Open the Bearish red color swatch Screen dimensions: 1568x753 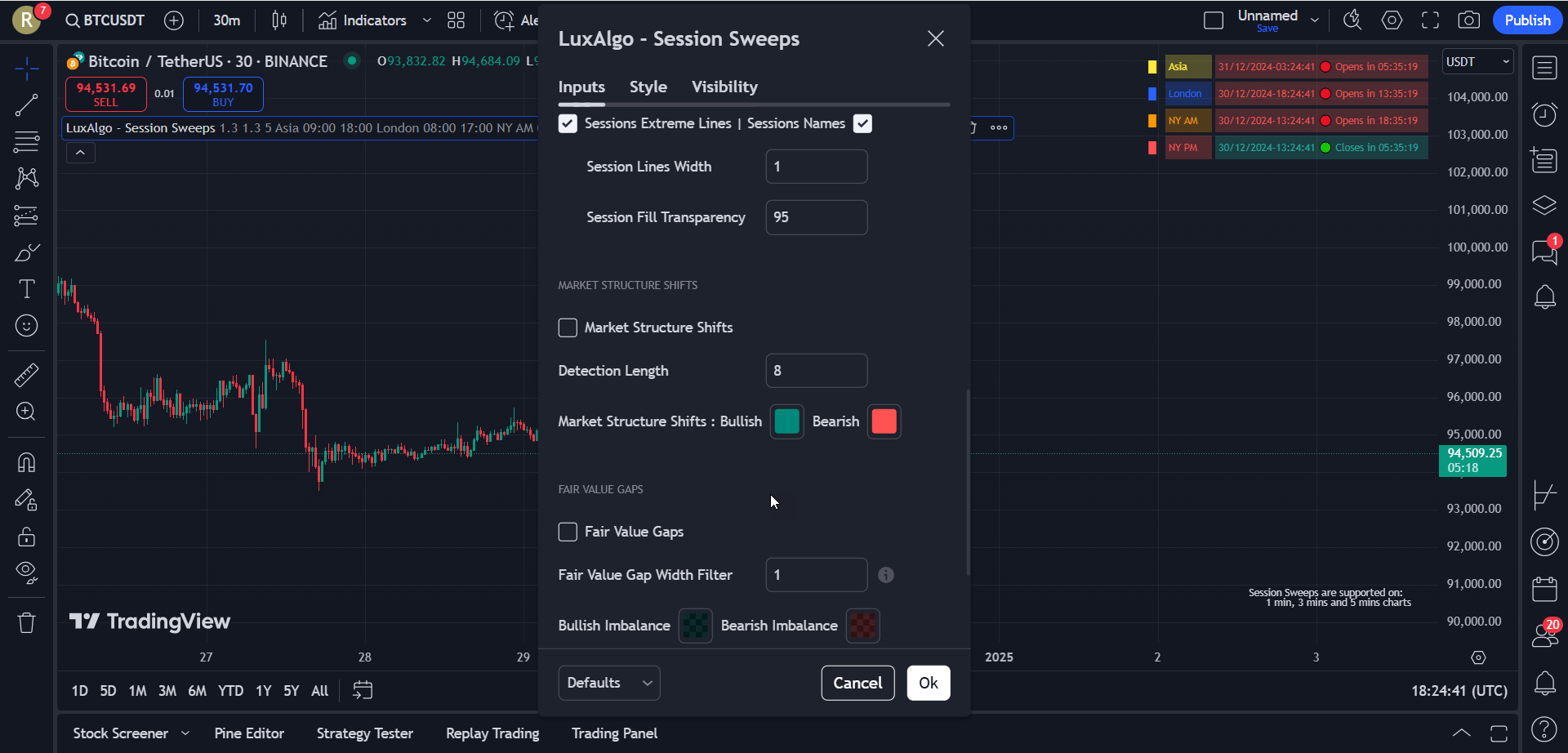point(884,421)
